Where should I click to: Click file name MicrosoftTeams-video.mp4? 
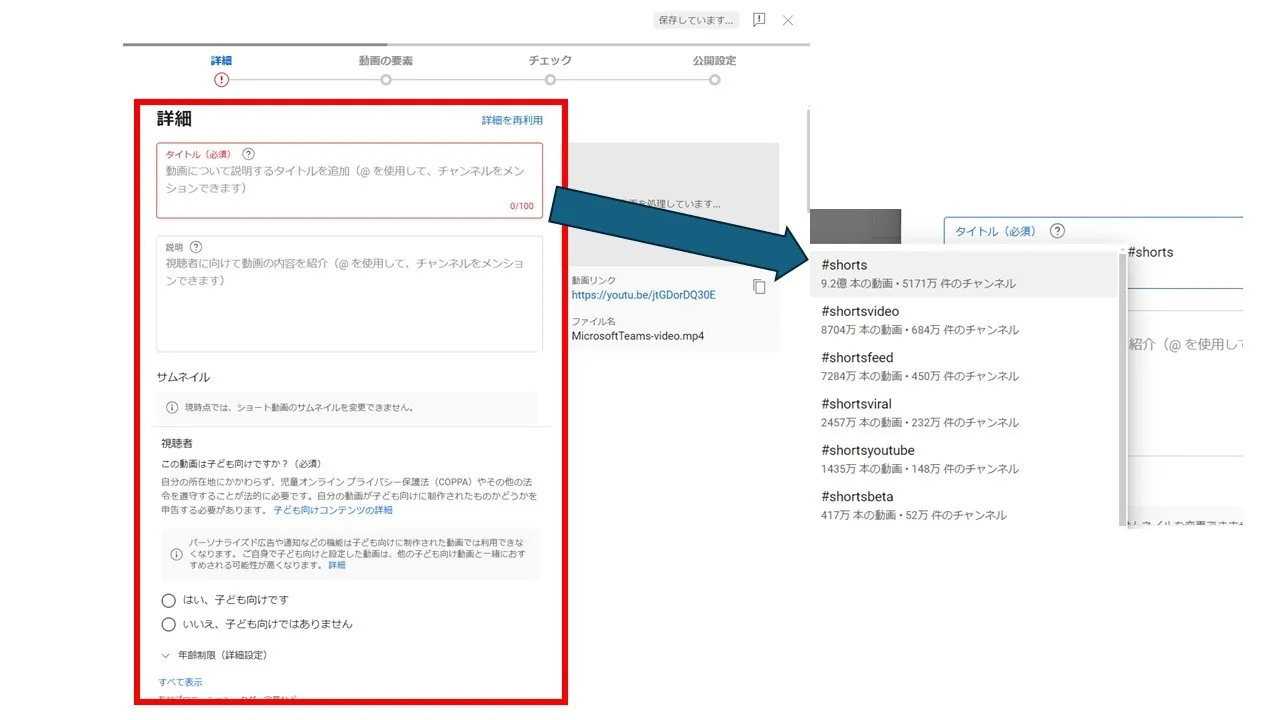pyautogui.click(x=637, y=336)
